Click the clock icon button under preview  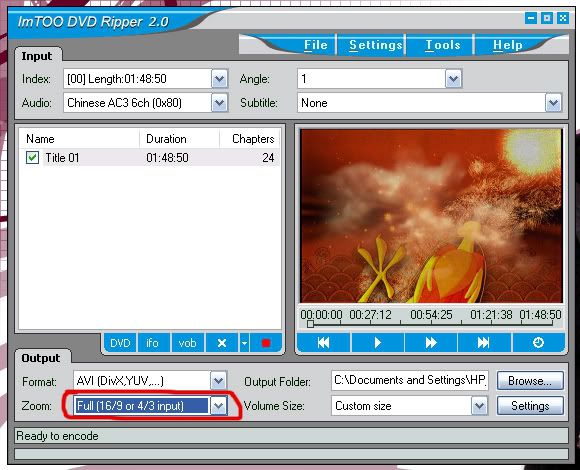tap(538, 343)
